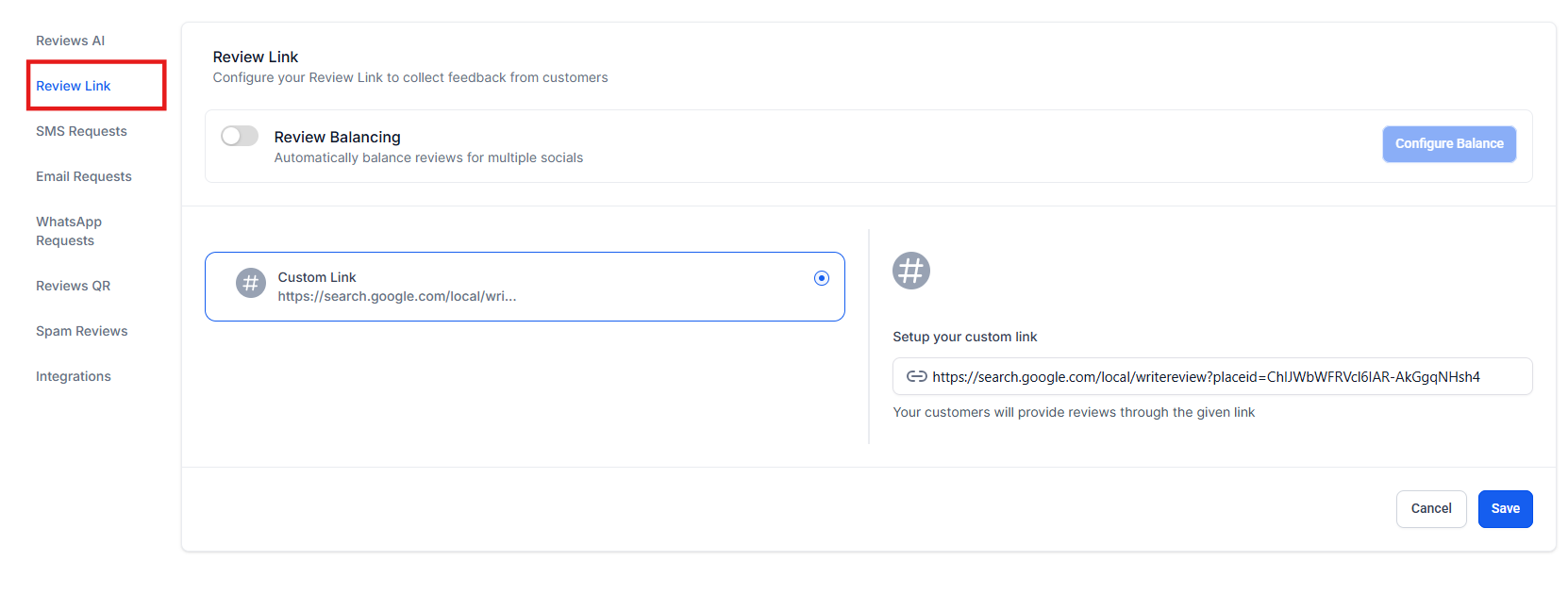Screen dimensions: 1568x594
Task: Click the Configure Balance button
Action: click(1448, 144)
